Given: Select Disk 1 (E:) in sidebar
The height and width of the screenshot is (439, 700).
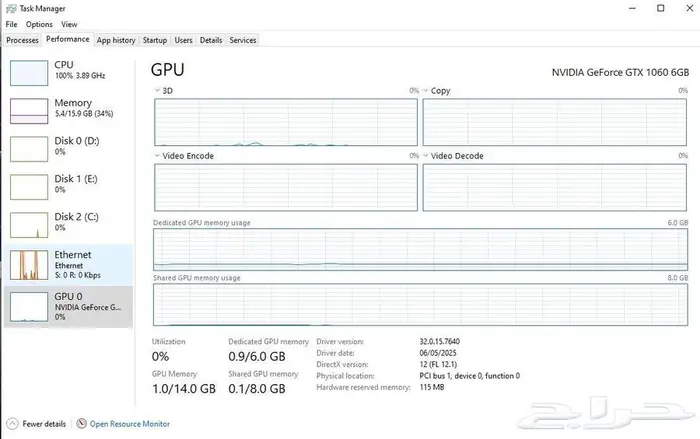Looking at the screenshot, I should click(x=28, y=186).
